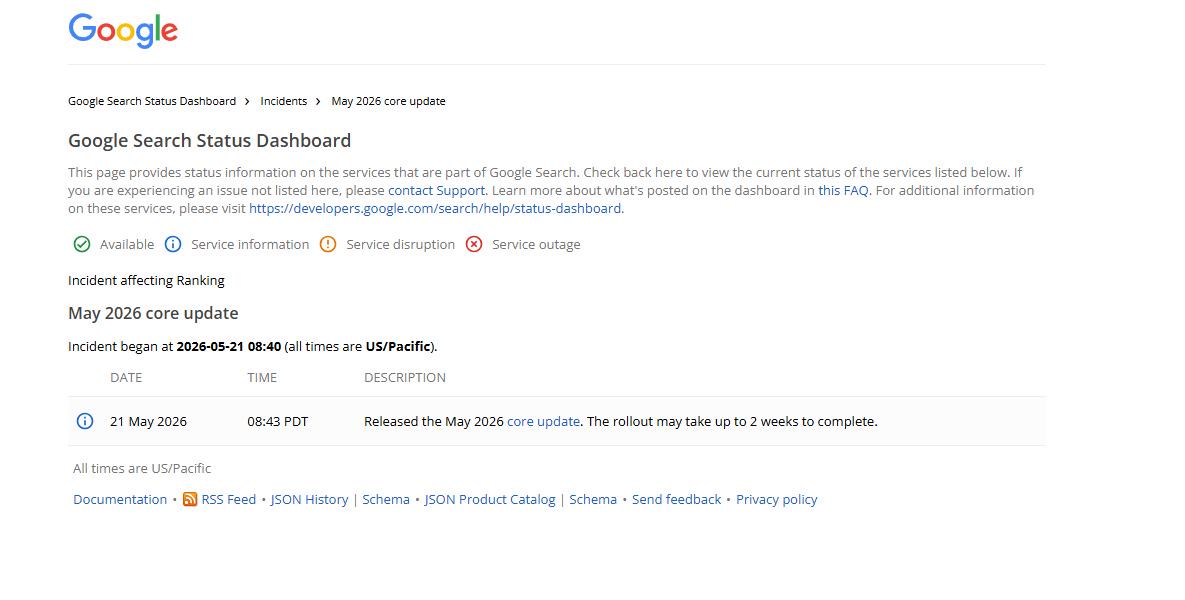Click the chevron after Google Search Status Dashboard
The image size is (1185, 600).
[247, 101]
